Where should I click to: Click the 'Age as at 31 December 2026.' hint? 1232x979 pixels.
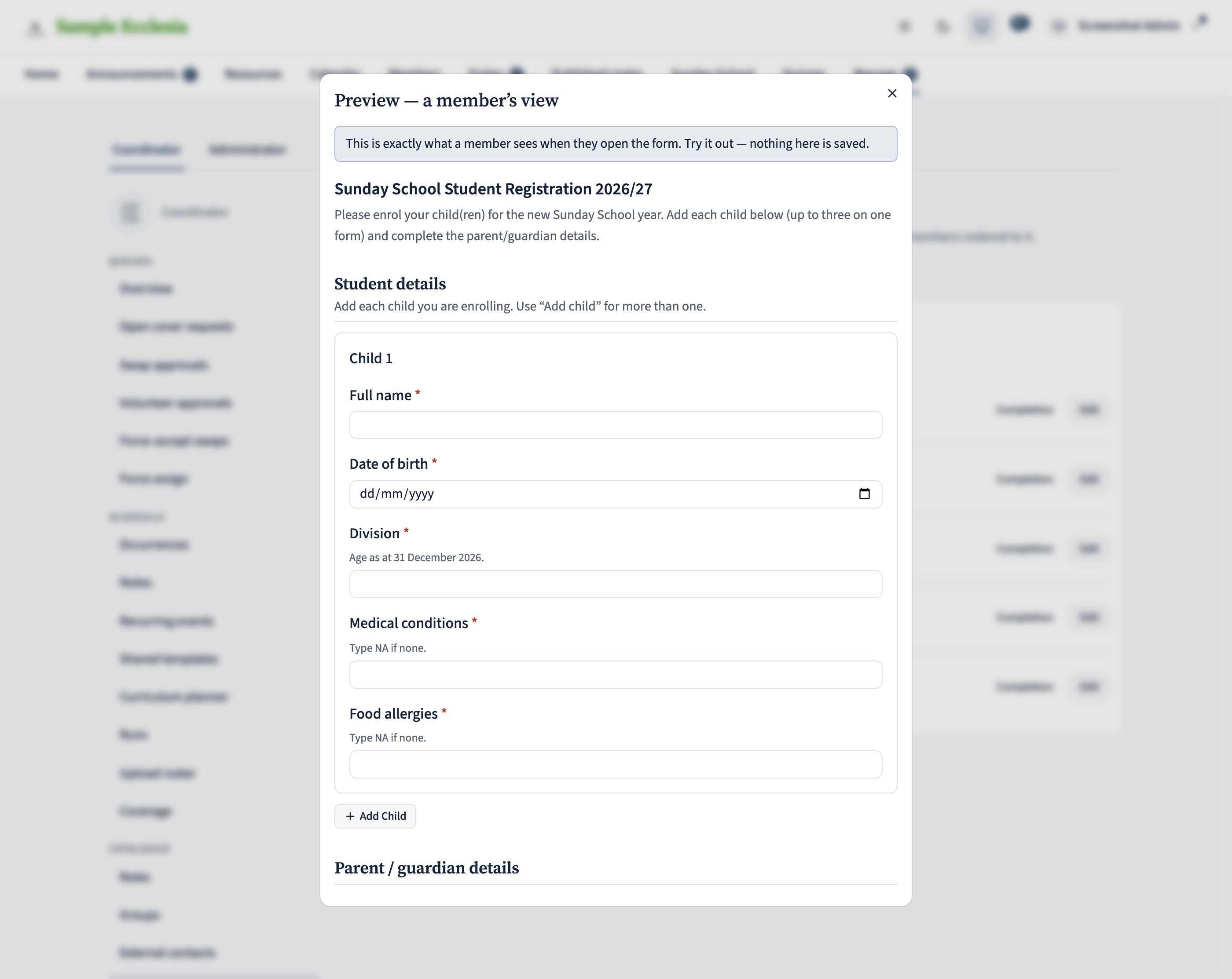(417, 558)
